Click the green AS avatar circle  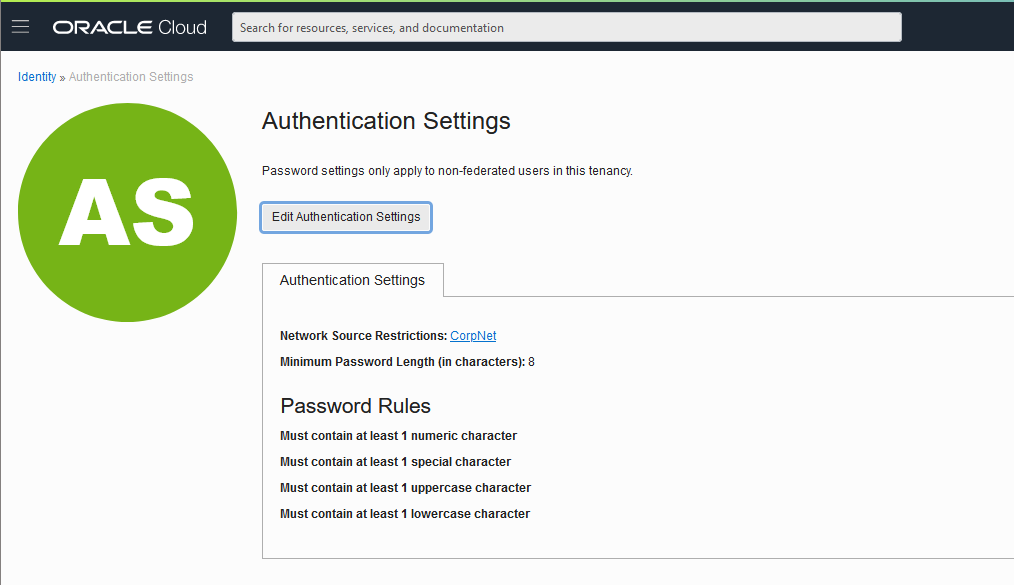(x=127, y=212)
